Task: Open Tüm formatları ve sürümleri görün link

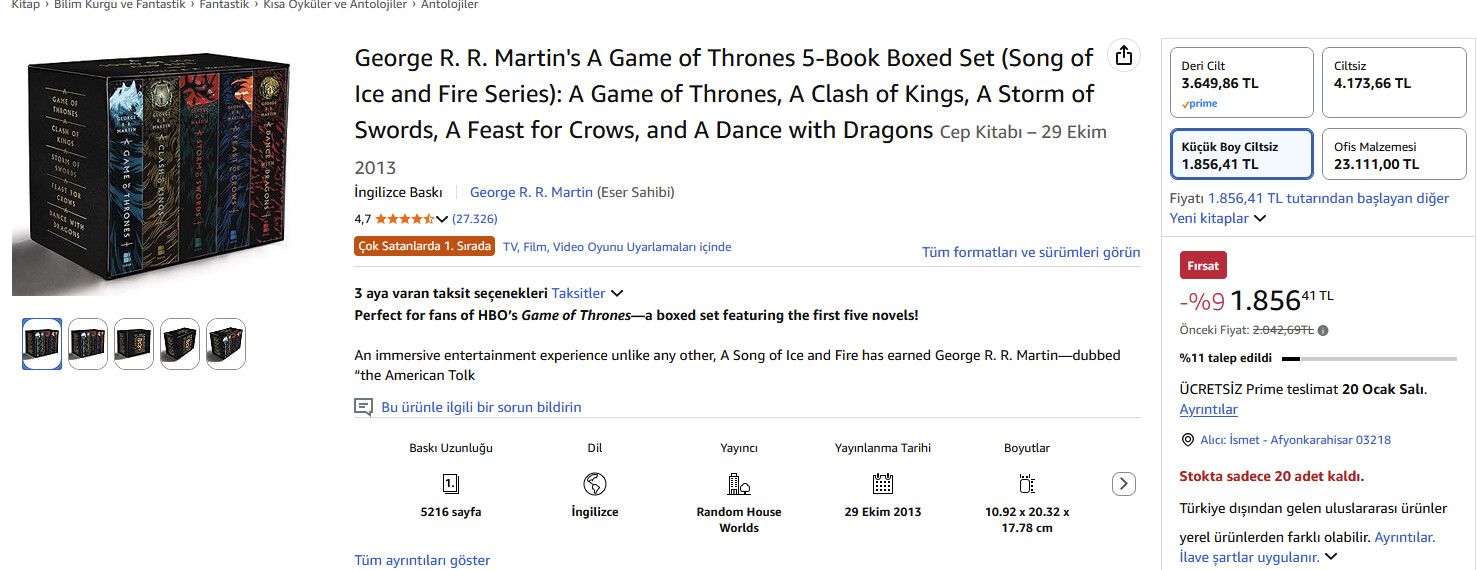Action: (1030, 252)
